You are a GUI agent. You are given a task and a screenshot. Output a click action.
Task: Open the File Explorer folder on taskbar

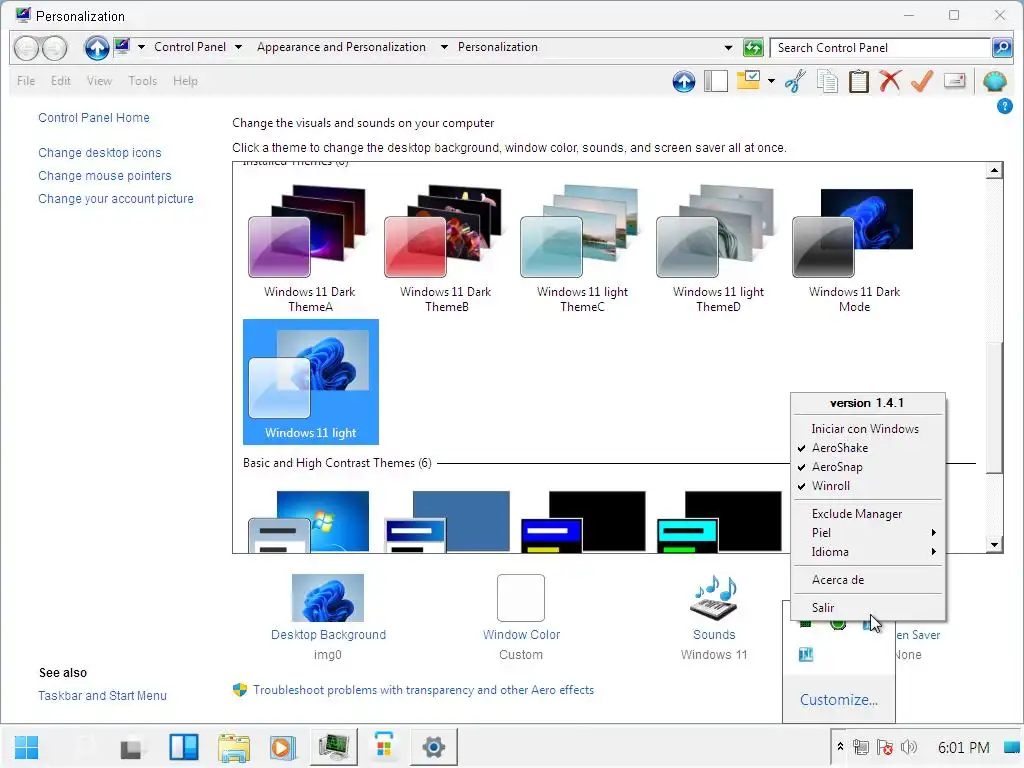[234, 747]
